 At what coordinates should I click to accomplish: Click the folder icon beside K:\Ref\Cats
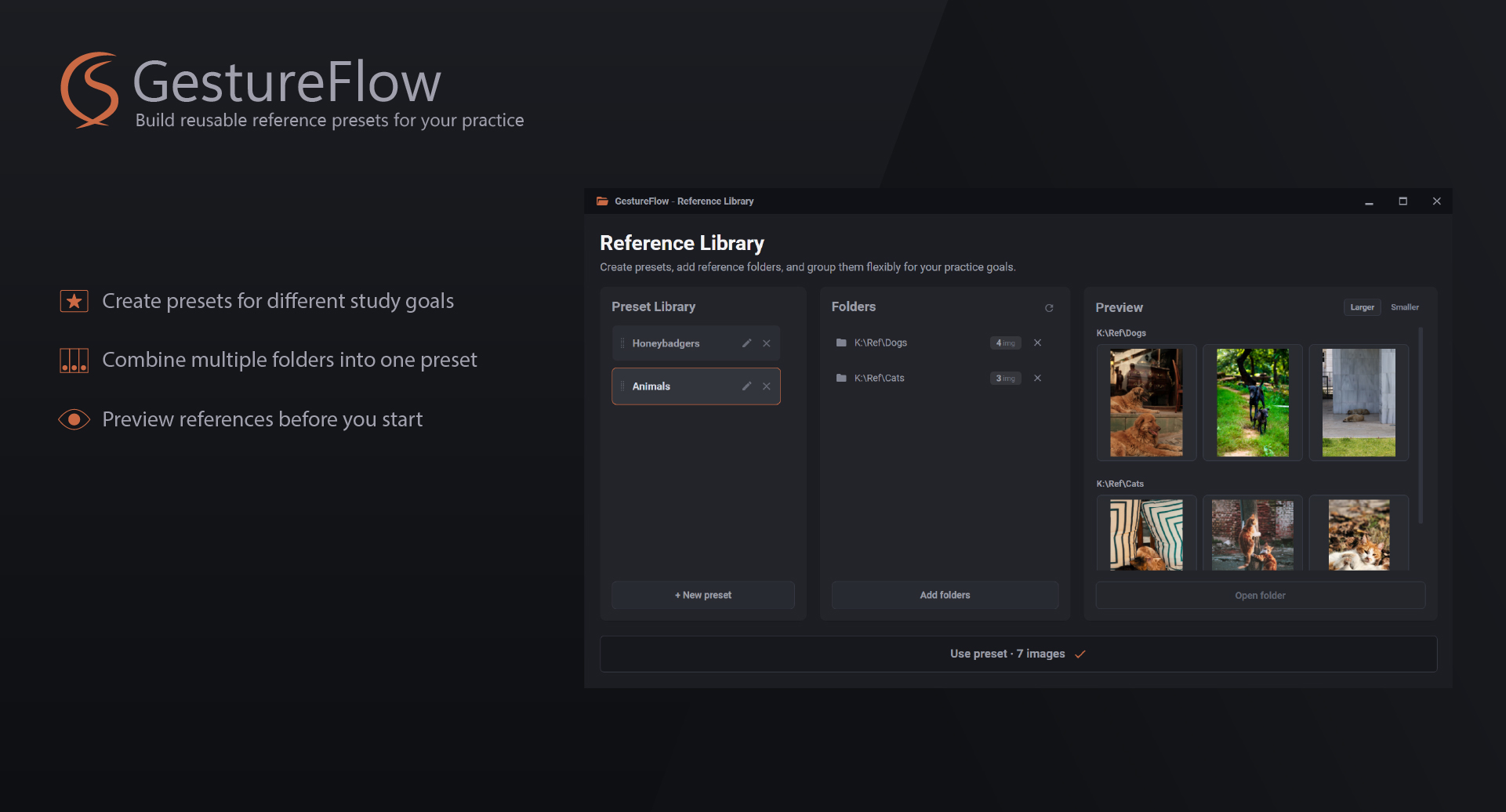coord(841,378)
